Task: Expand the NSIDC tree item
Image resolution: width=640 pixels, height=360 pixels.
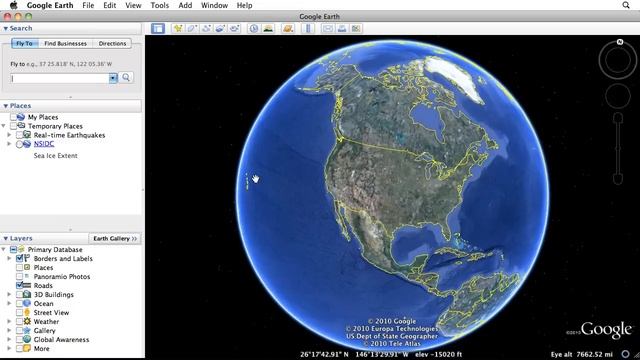Action: pyautogui.click(x=9, y=144)
